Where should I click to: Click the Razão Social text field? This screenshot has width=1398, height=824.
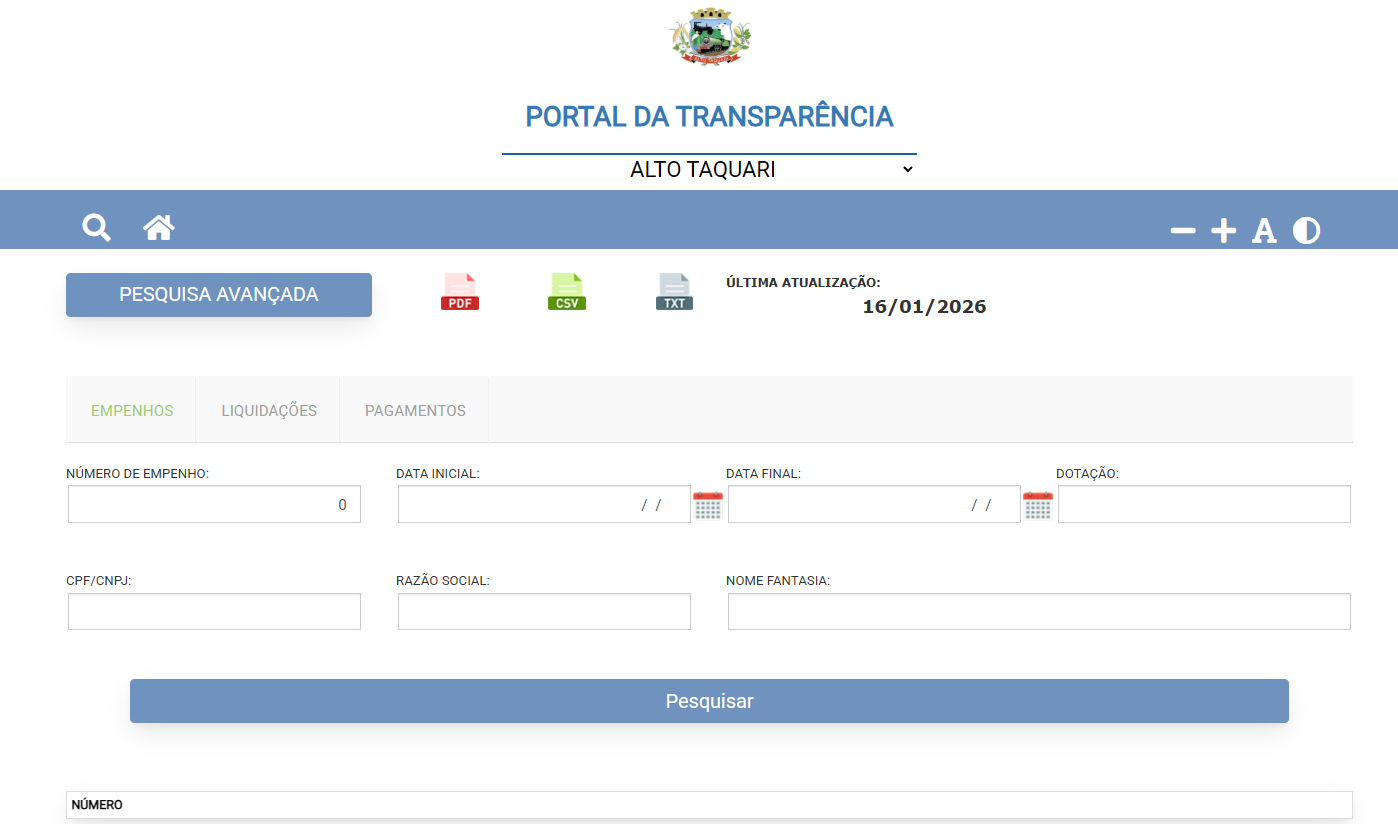pyautogui.click(x=544, y=612)
